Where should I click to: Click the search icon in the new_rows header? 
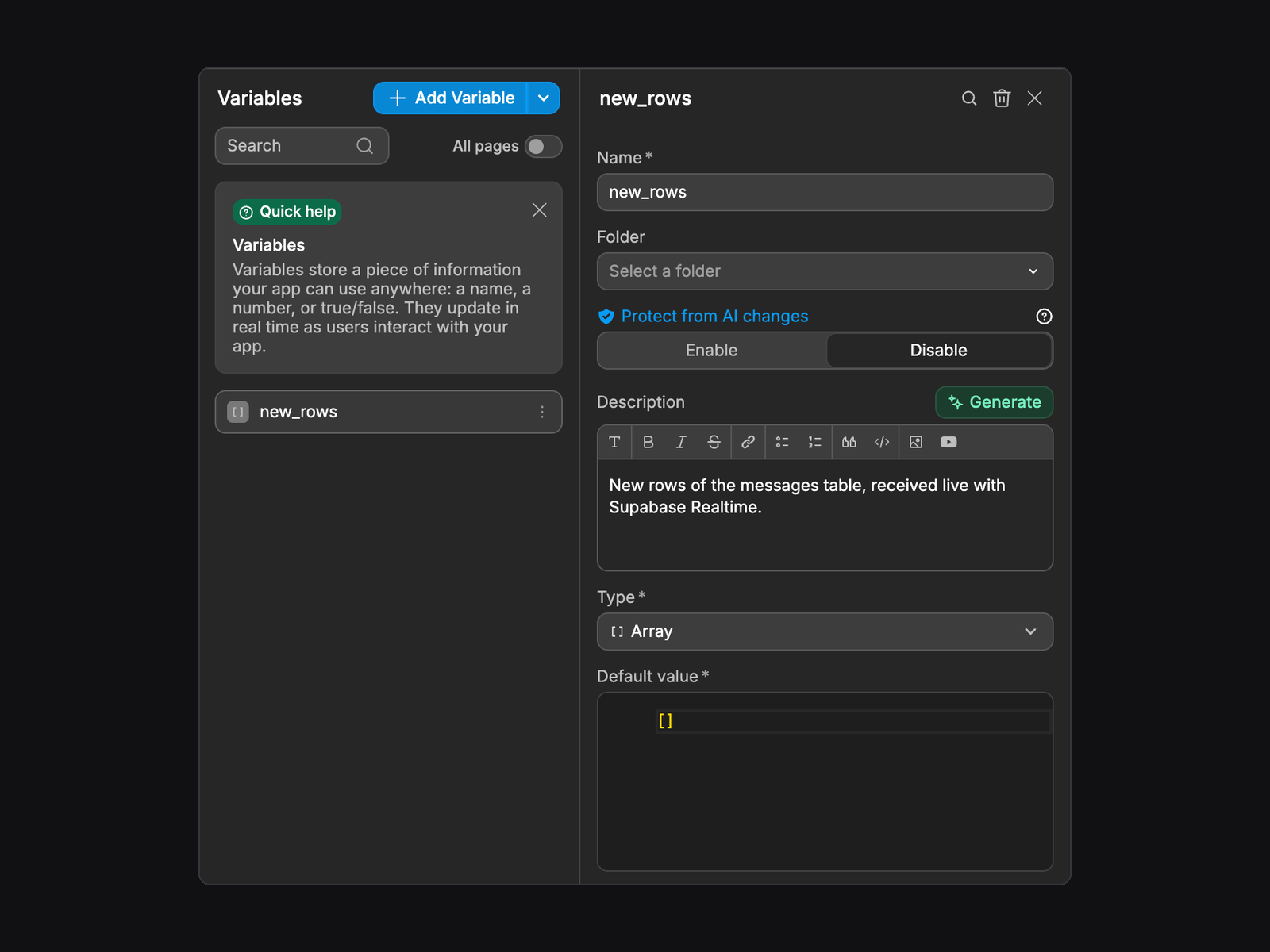(969, 98)
